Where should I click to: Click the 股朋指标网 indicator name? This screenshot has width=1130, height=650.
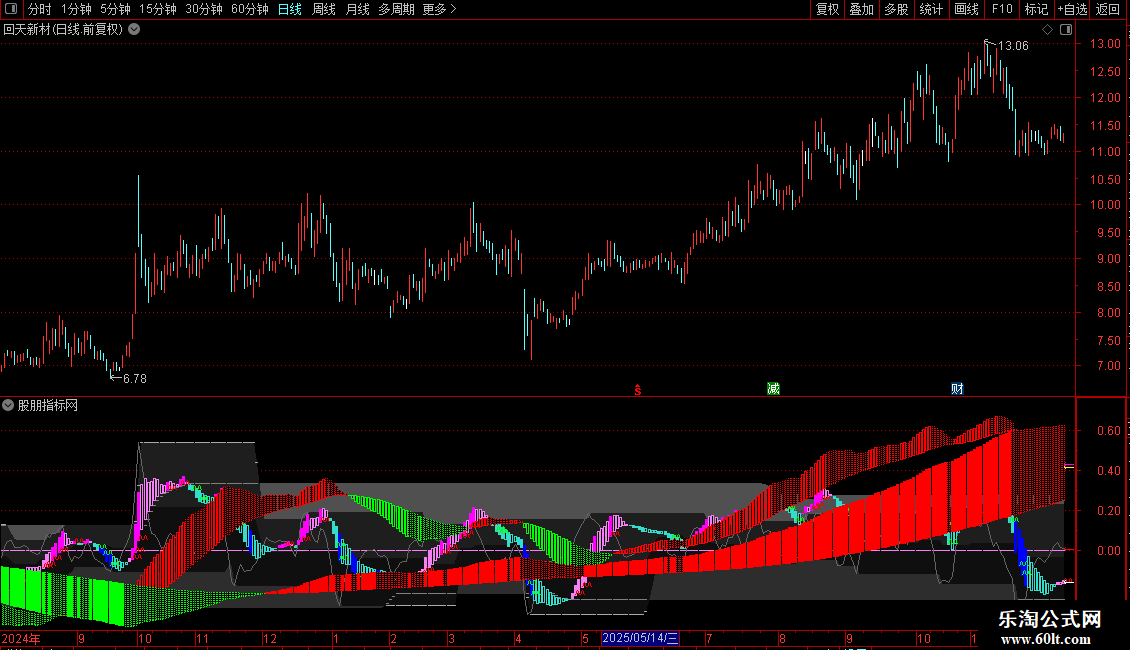pyautogui.click(x=48, y=405)
